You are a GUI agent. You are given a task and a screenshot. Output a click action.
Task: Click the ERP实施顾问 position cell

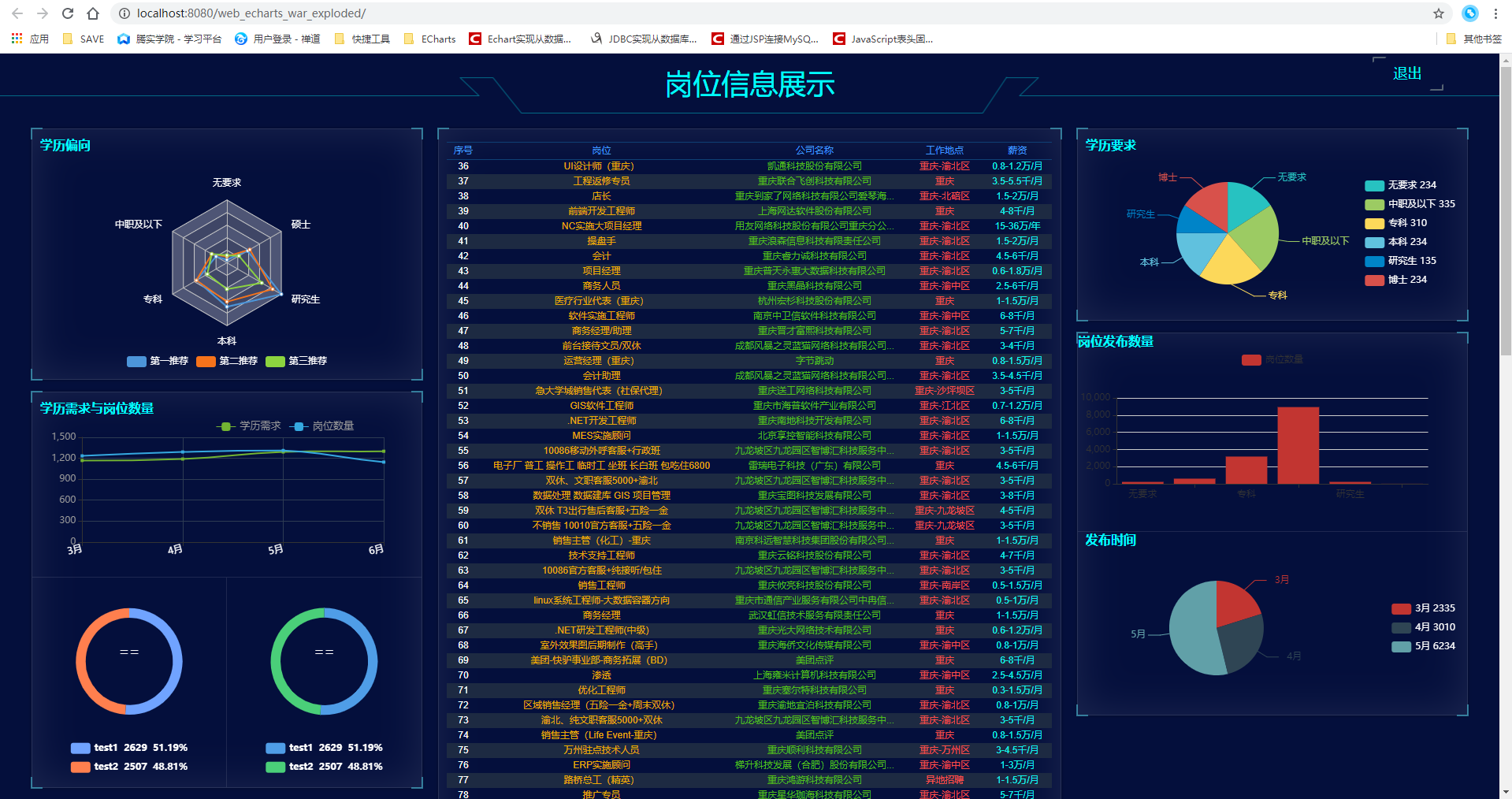pyautogui.click(x=601, y=765)
